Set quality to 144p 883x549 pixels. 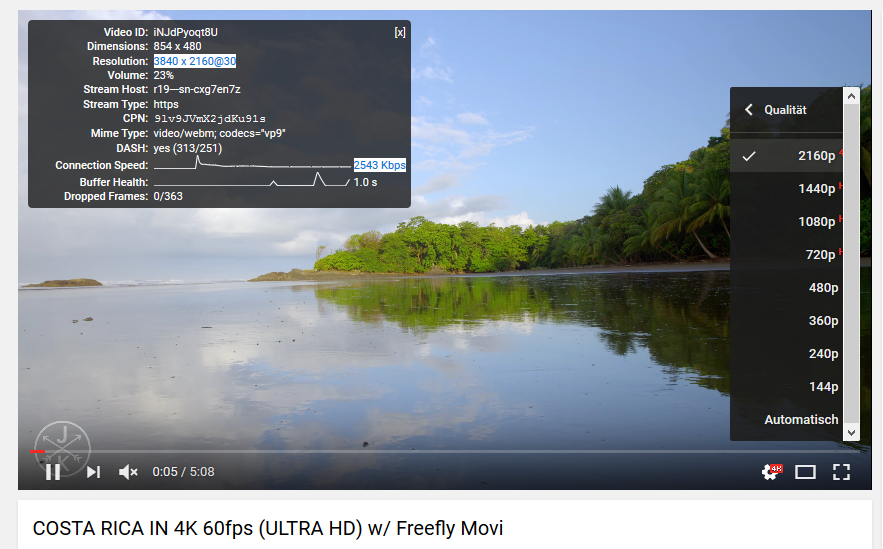pyautogui.click(x=787, y=387)
